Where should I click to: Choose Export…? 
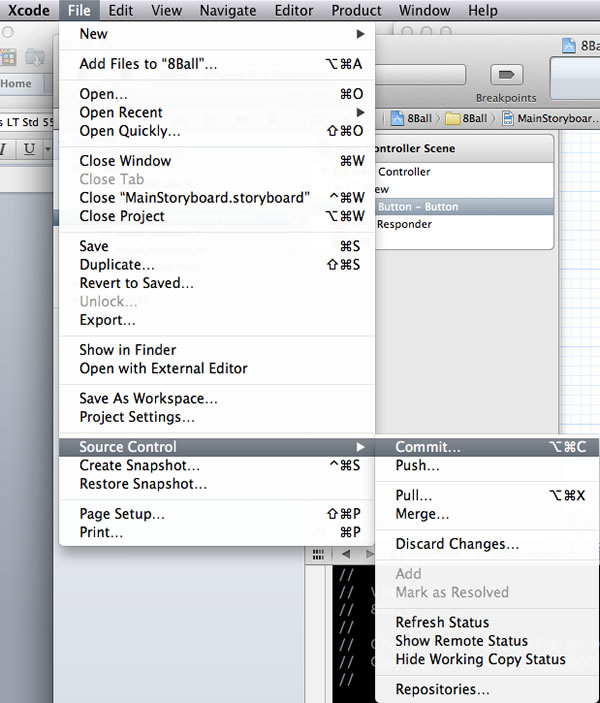217,320
